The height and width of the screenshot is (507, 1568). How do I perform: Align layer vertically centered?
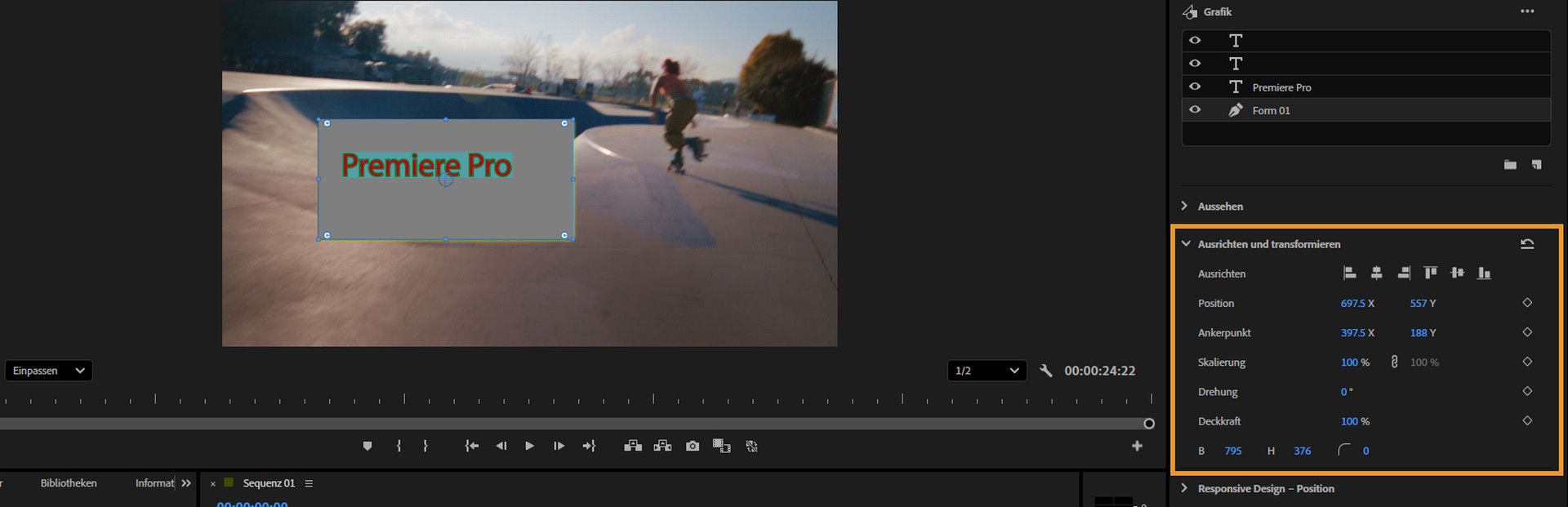coord(1457,273)
